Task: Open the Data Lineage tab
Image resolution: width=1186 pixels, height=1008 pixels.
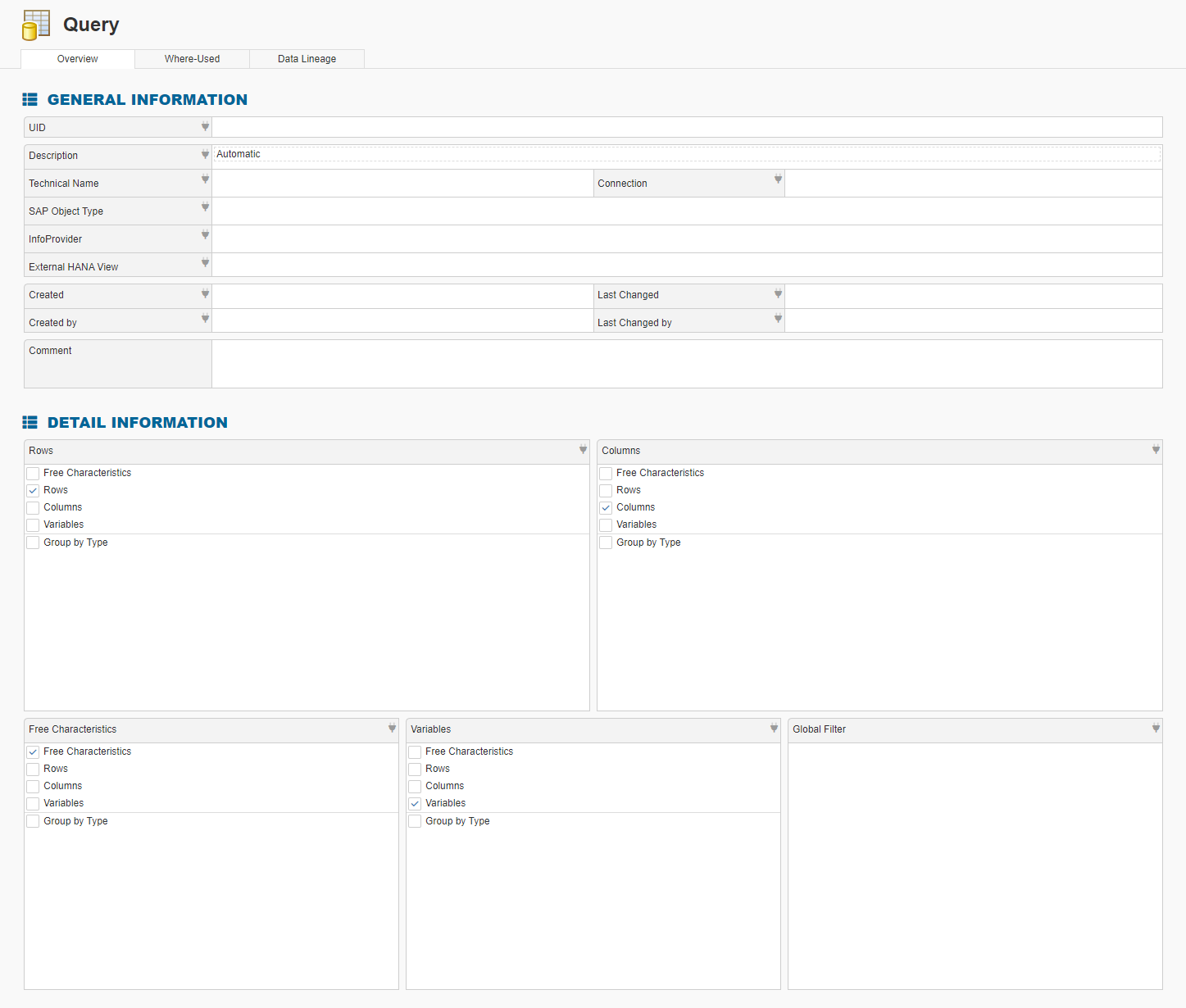Action: pos(307,59)
